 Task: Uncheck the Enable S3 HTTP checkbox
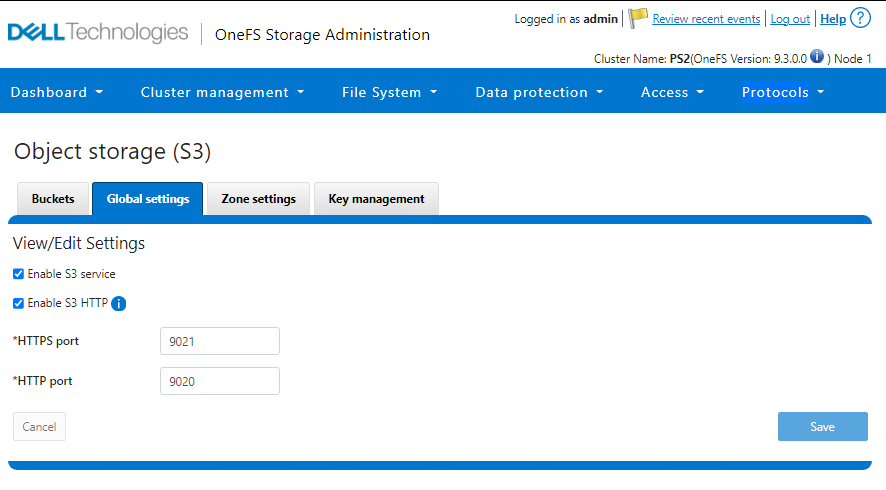(18, 304)
